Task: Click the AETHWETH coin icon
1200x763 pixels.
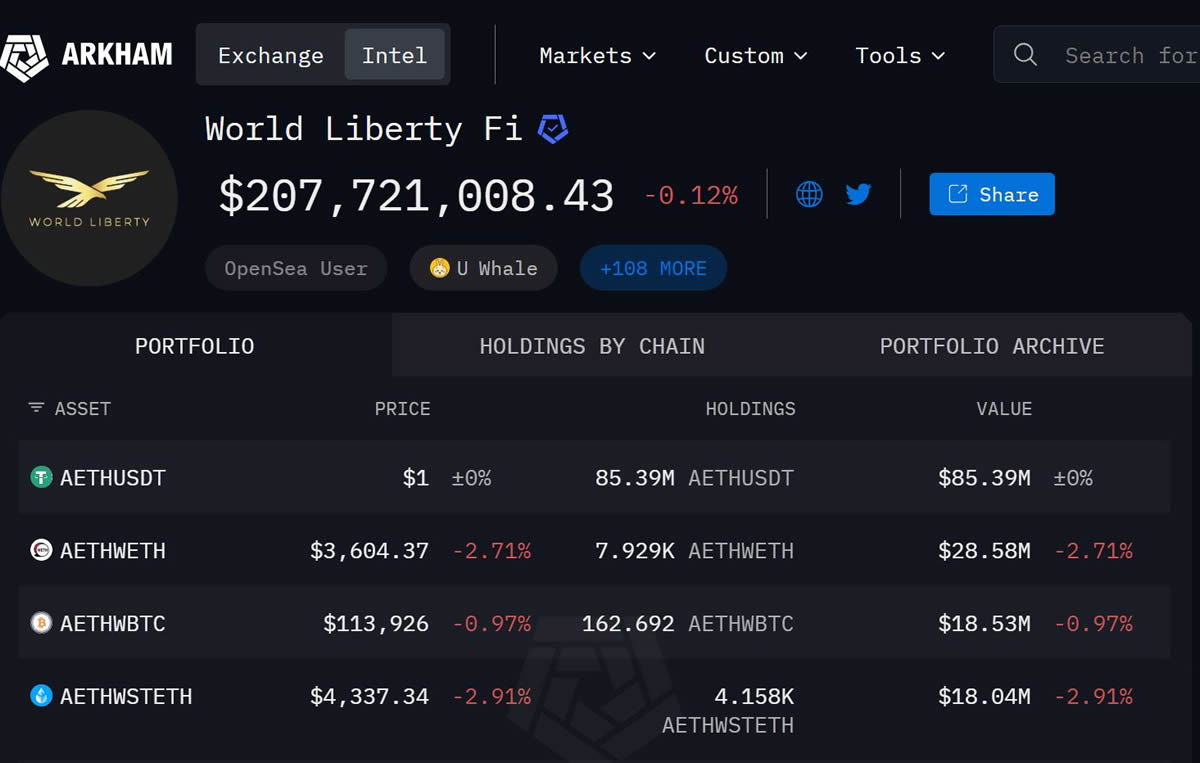Action: (41, 551)
